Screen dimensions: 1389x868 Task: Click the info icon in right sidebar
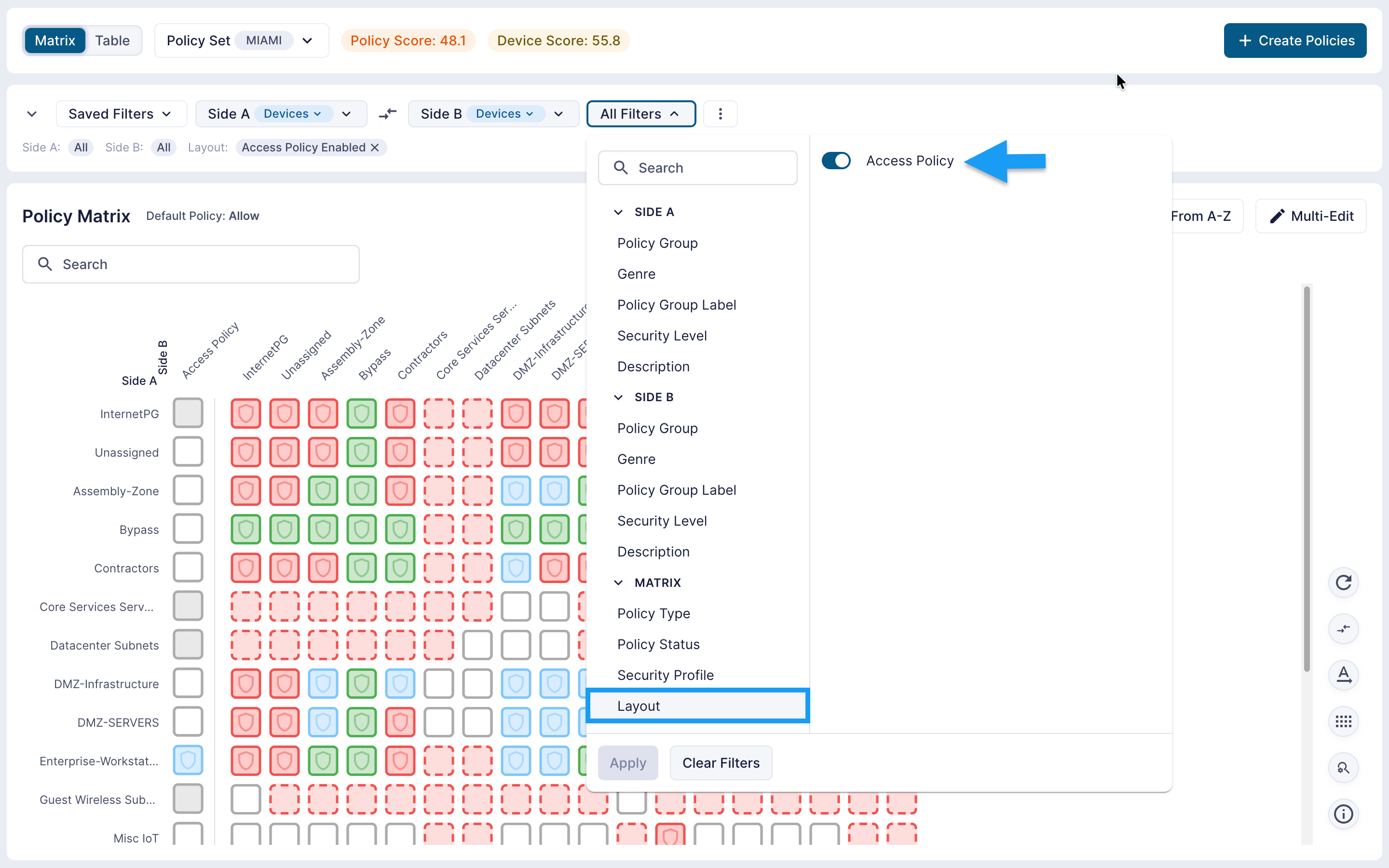tap(1344, 814)
